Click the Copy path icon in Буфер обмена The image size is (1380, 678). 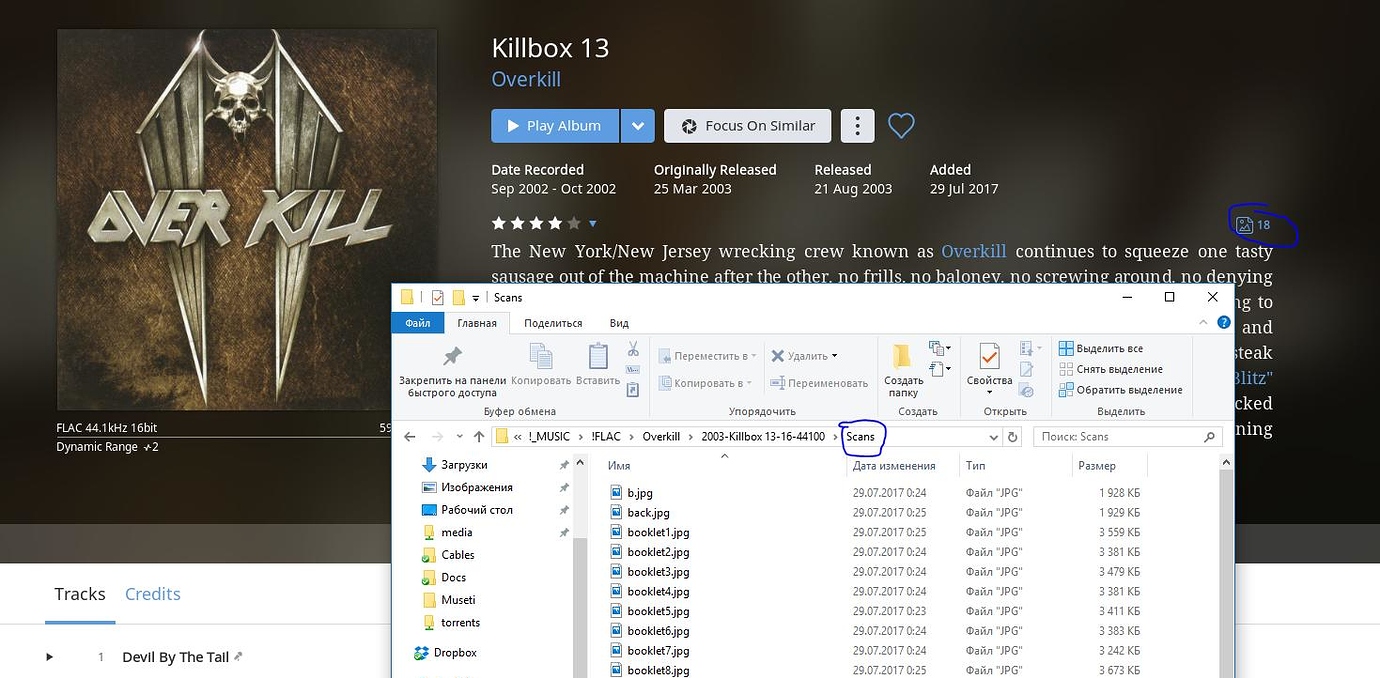633,370
